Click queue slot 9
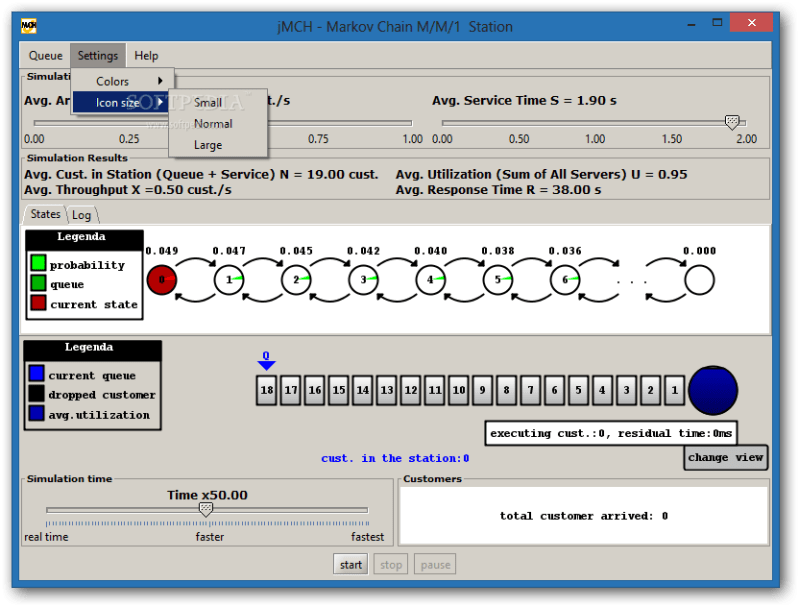Viewport: 799px width, 607px height. pyautogui.click(x=483, y=390)
